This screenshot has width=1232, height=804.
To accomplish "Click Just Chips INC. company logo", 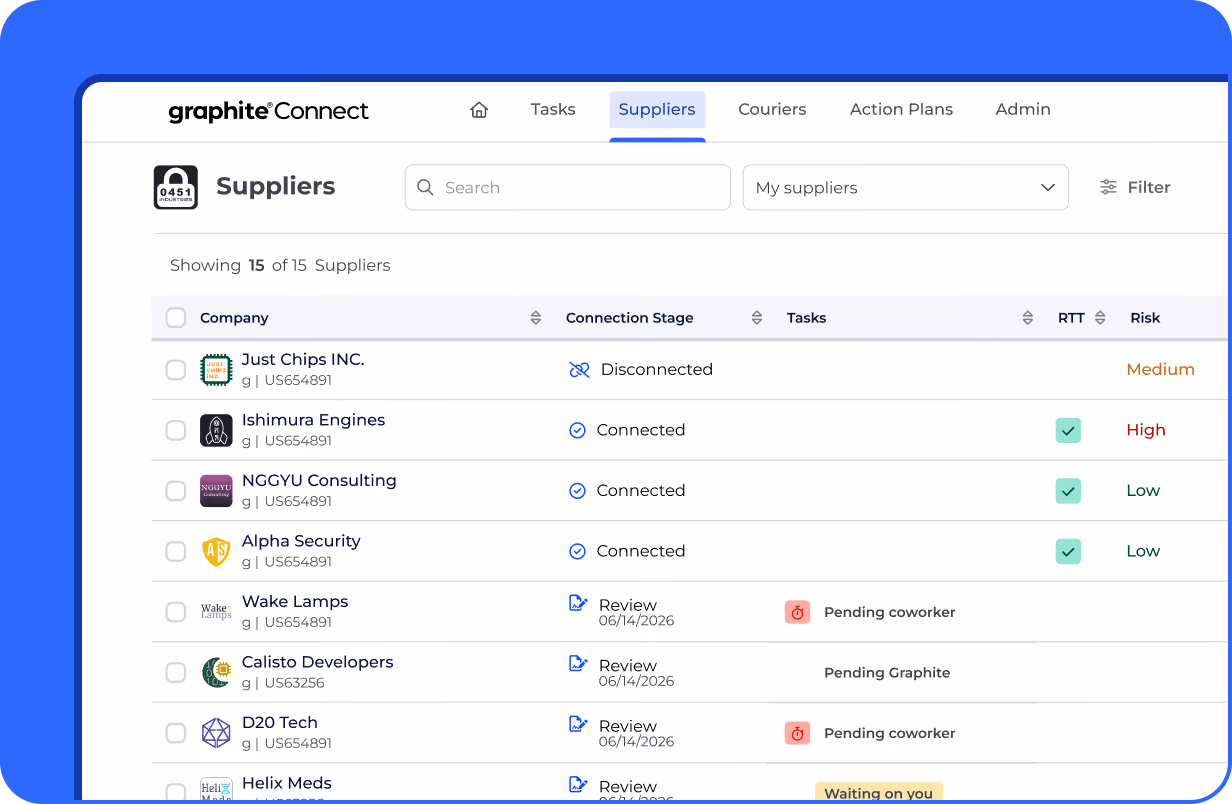I will coord(216,370).
